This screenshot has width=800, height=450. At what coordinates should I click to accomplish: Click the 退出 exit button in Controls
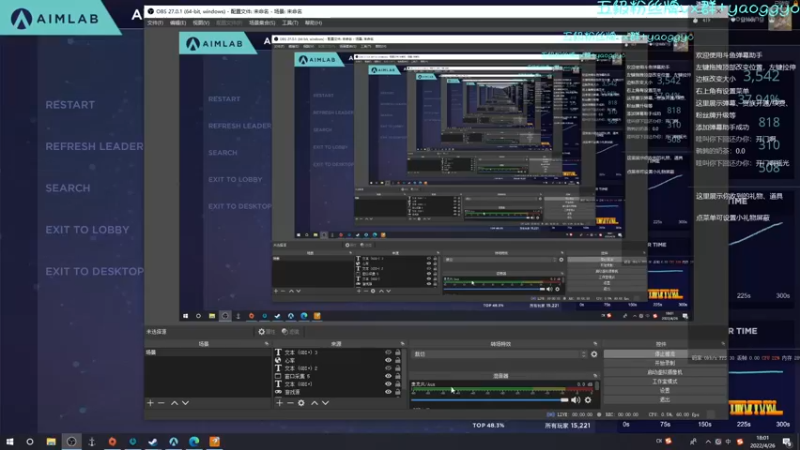[x=664, y=399]
